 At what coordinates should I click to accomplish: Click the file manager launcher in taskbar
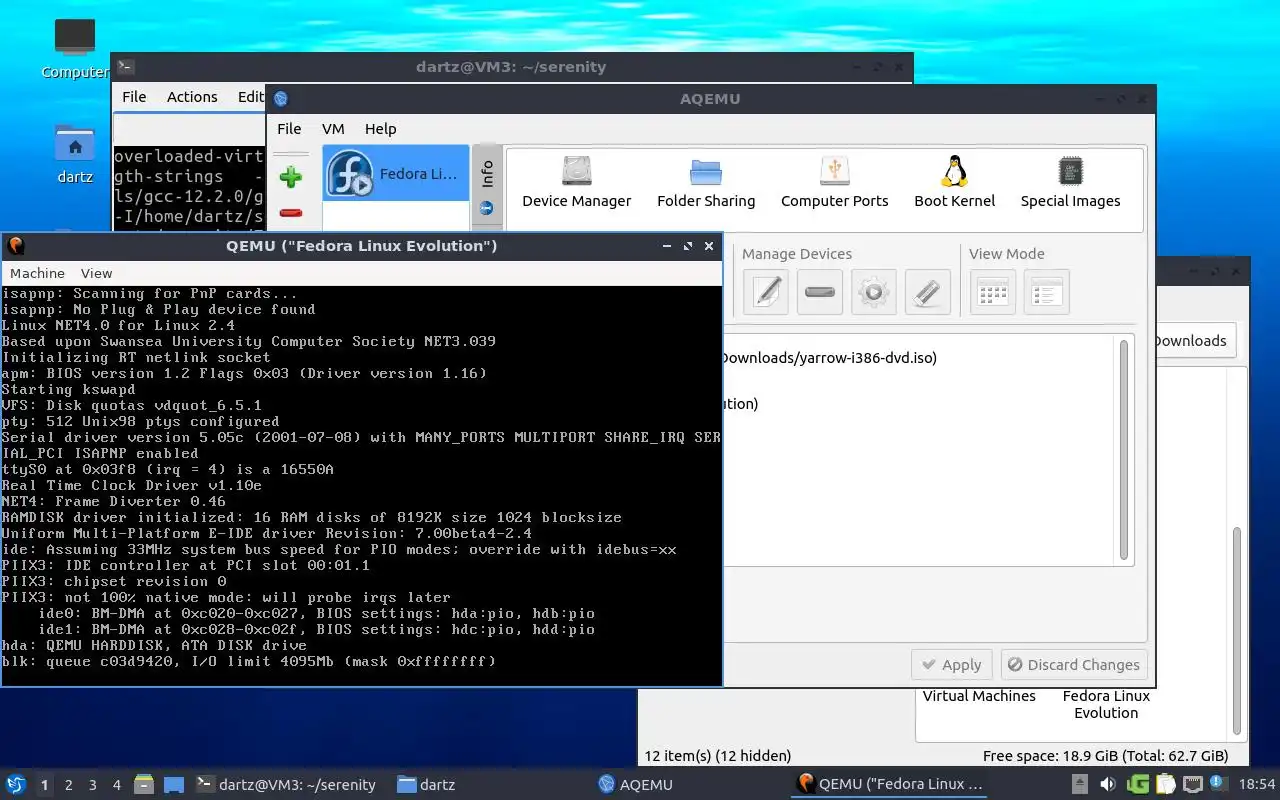click(x=143, y=785)
